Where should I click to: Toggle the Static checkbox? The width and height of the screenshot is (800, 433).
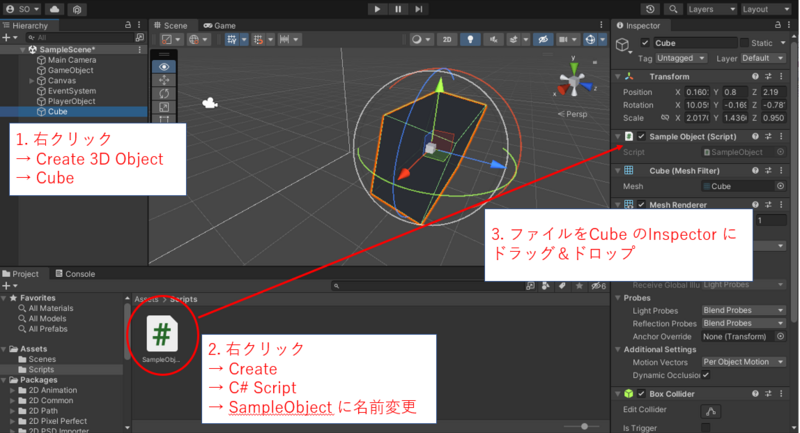coord(744,43)
